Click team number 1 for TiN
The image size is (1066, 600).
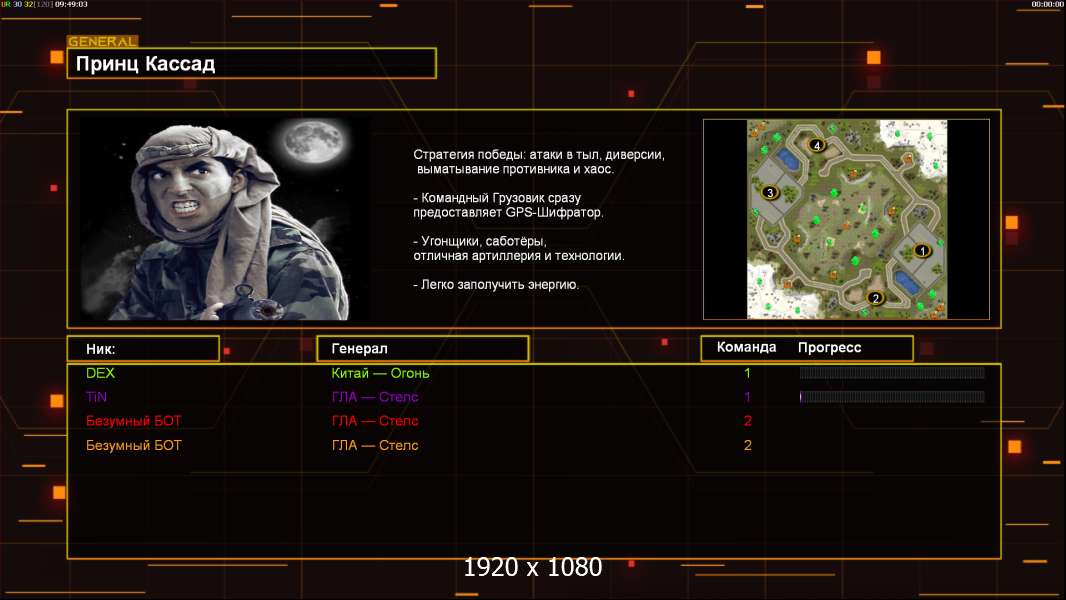[747, 397]
